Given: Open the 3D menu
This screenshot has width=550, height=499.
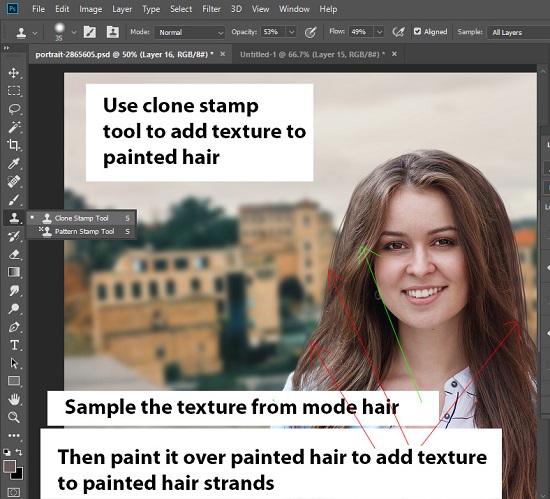Looking at the screenshot, I should click(x=236, y=9).
